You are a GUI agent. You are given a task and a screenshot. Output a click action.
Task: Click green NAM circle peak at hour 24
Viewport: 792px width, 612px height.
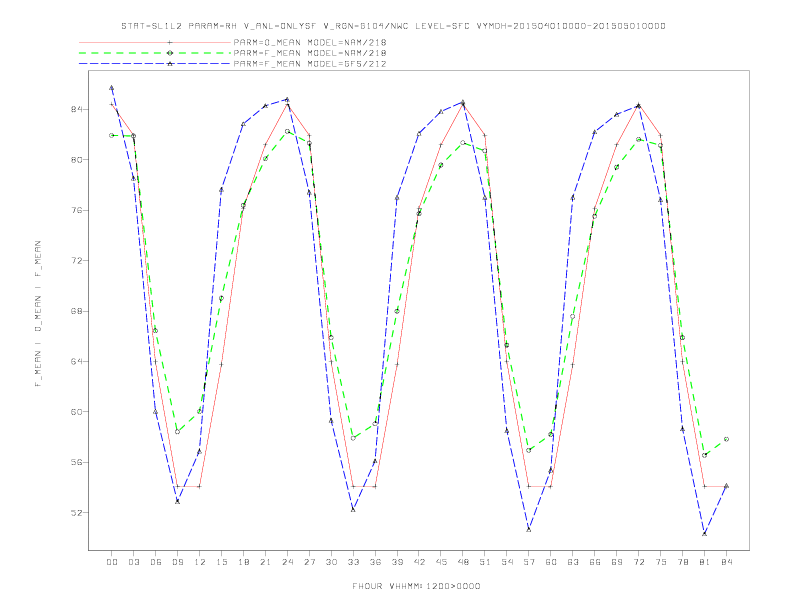(287, 131)
